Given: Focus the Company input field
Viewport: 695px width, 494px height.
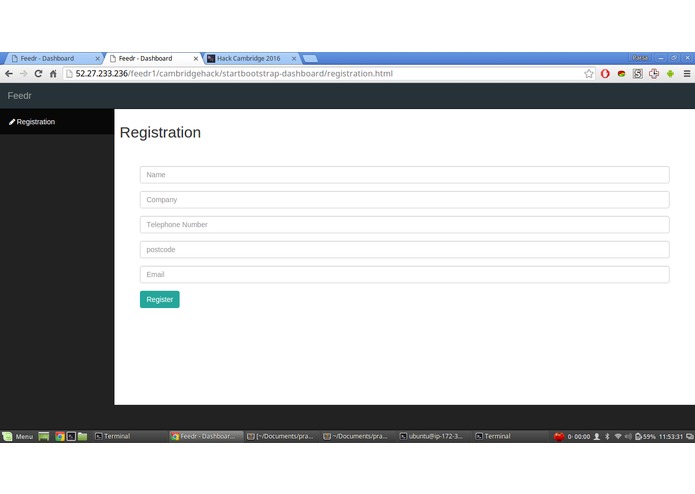Looking at the screenshot, I should pyautogui.click(x=405, y=200).
